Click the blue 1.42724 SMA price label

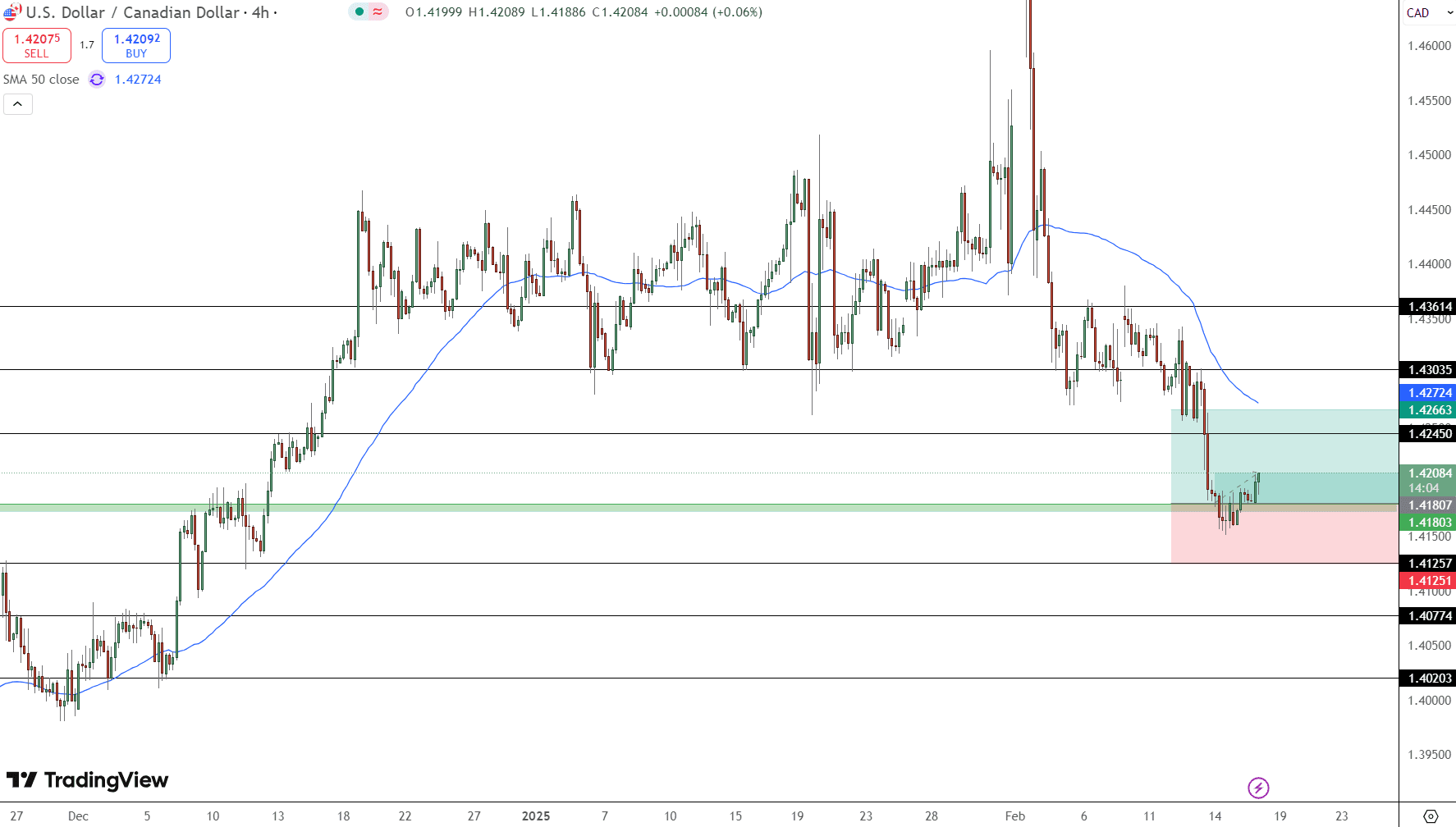(1428, 393)
